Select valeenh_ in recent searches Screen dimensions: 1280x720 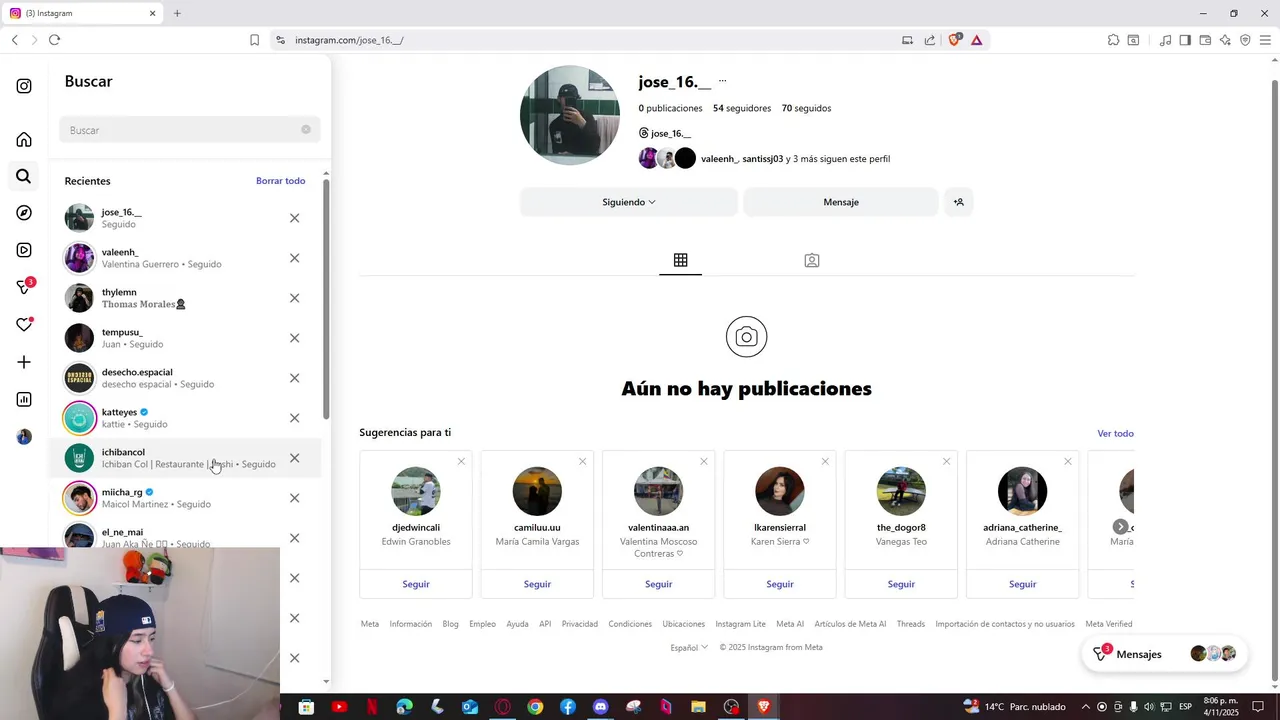[x=187, y=258]
